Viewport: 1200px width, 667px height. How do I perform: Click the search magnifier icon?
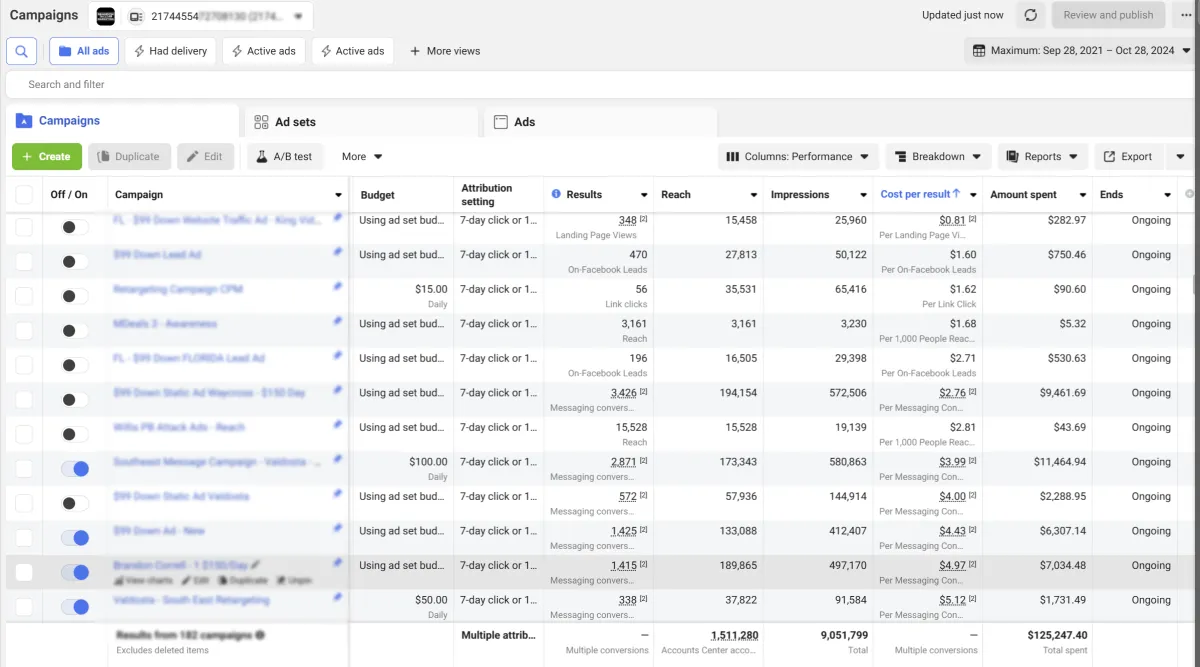[22, 51]
